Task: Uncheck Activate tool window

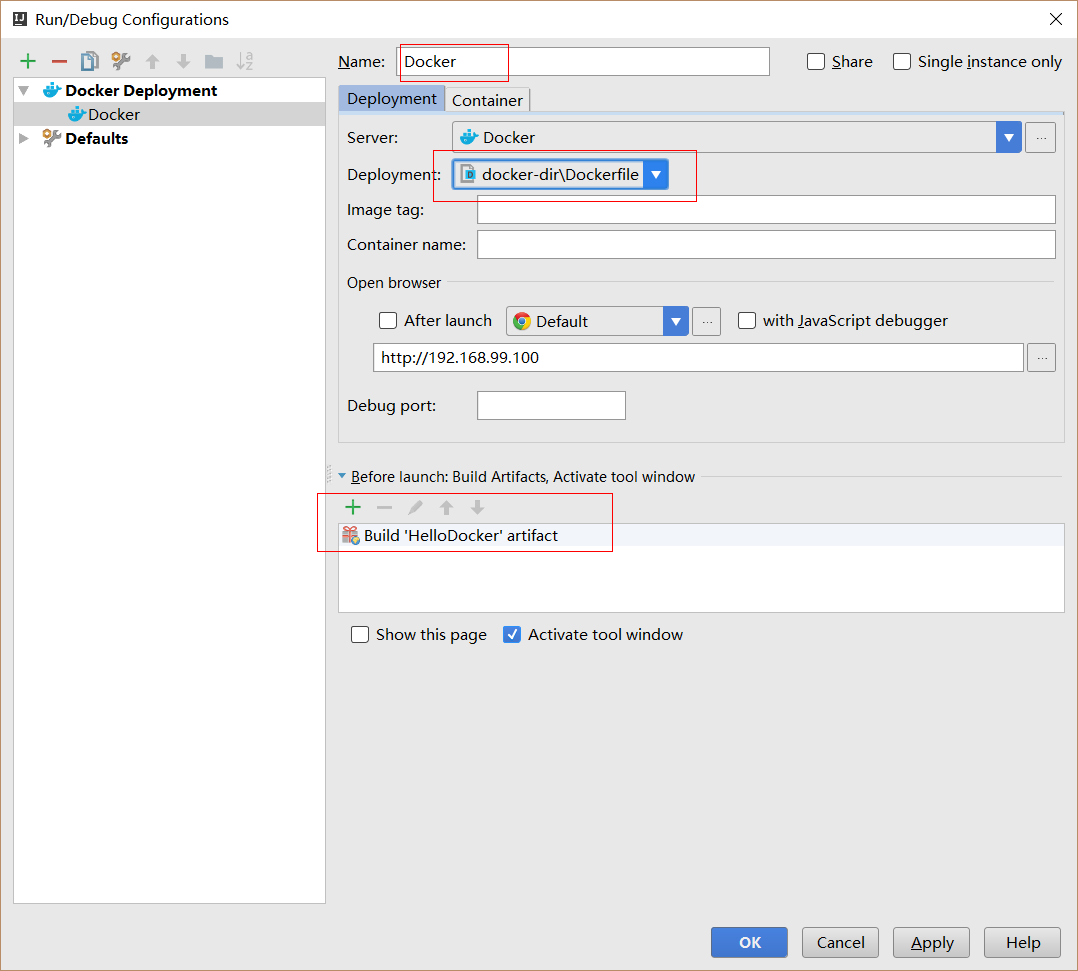Action: click(x=512, y=634)
